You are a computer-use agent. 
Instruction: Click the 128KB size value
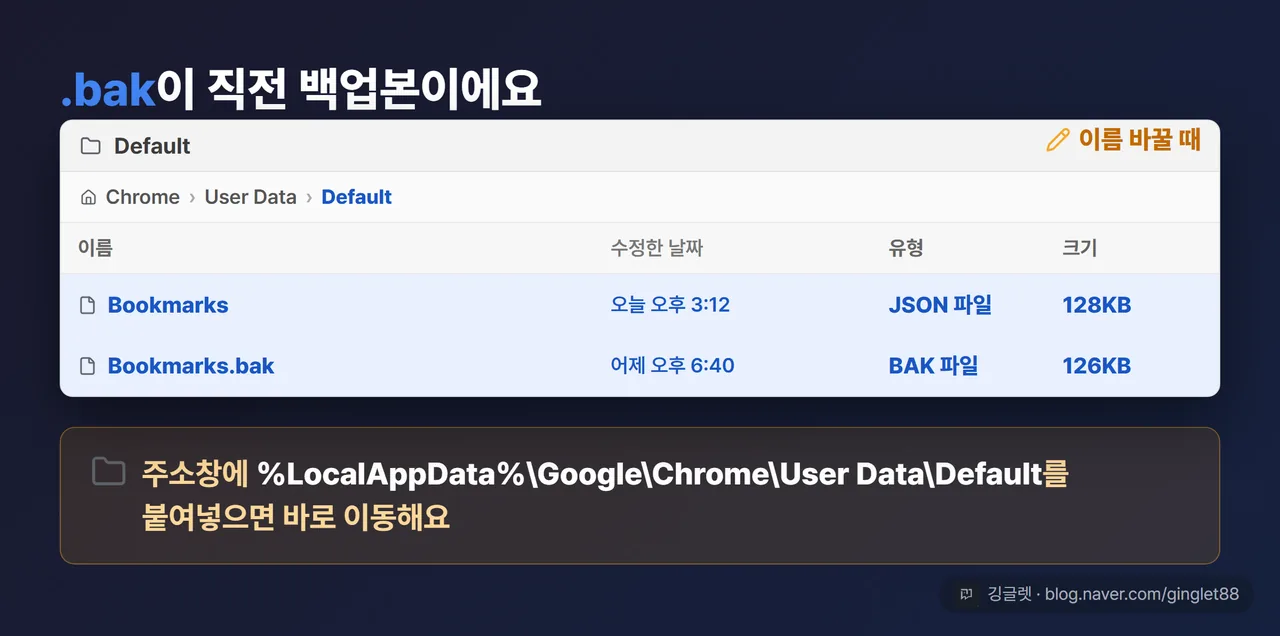(1097, 305)
